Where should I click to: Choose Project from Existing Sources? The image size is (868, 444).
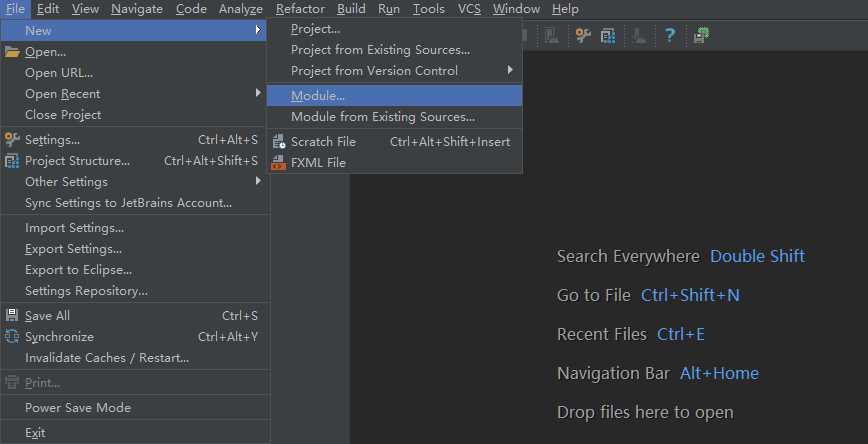(x=380, y=50)
